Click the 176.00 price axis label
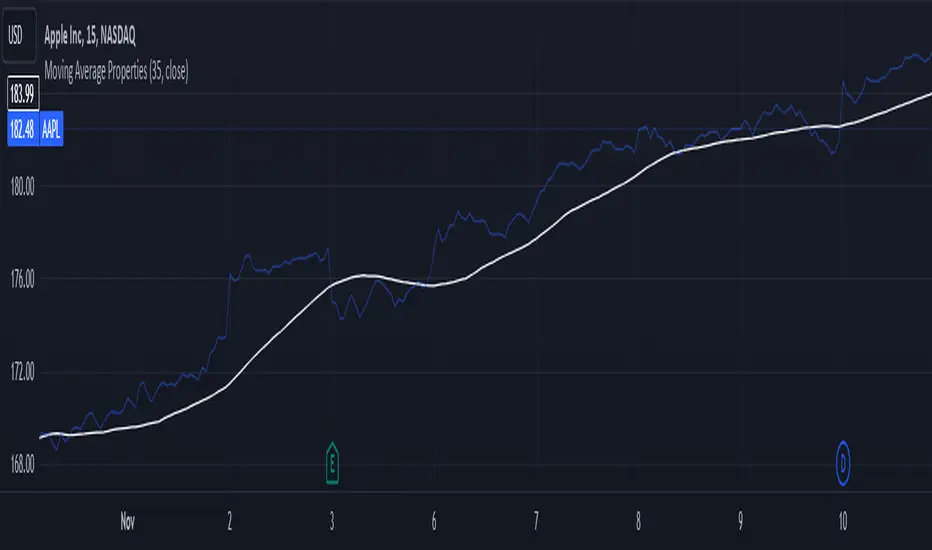 click(x=23, y=279)
